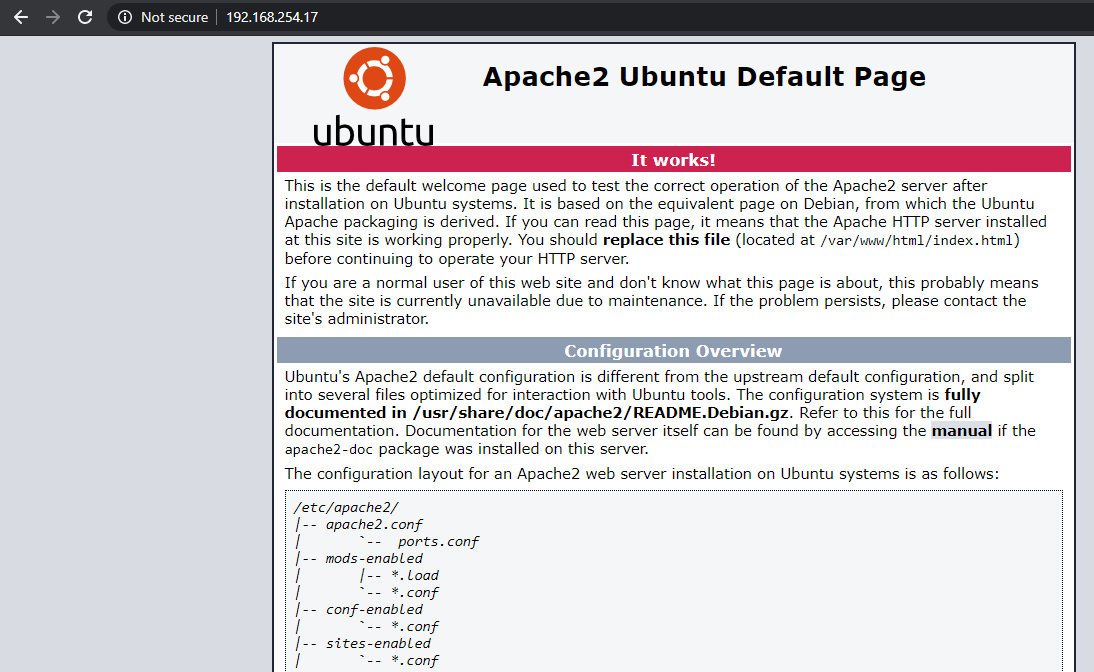Viewport: 1094px width, 672px height.
Task: Click "apache2.conf" in the config tree
Action: (374, 524)
